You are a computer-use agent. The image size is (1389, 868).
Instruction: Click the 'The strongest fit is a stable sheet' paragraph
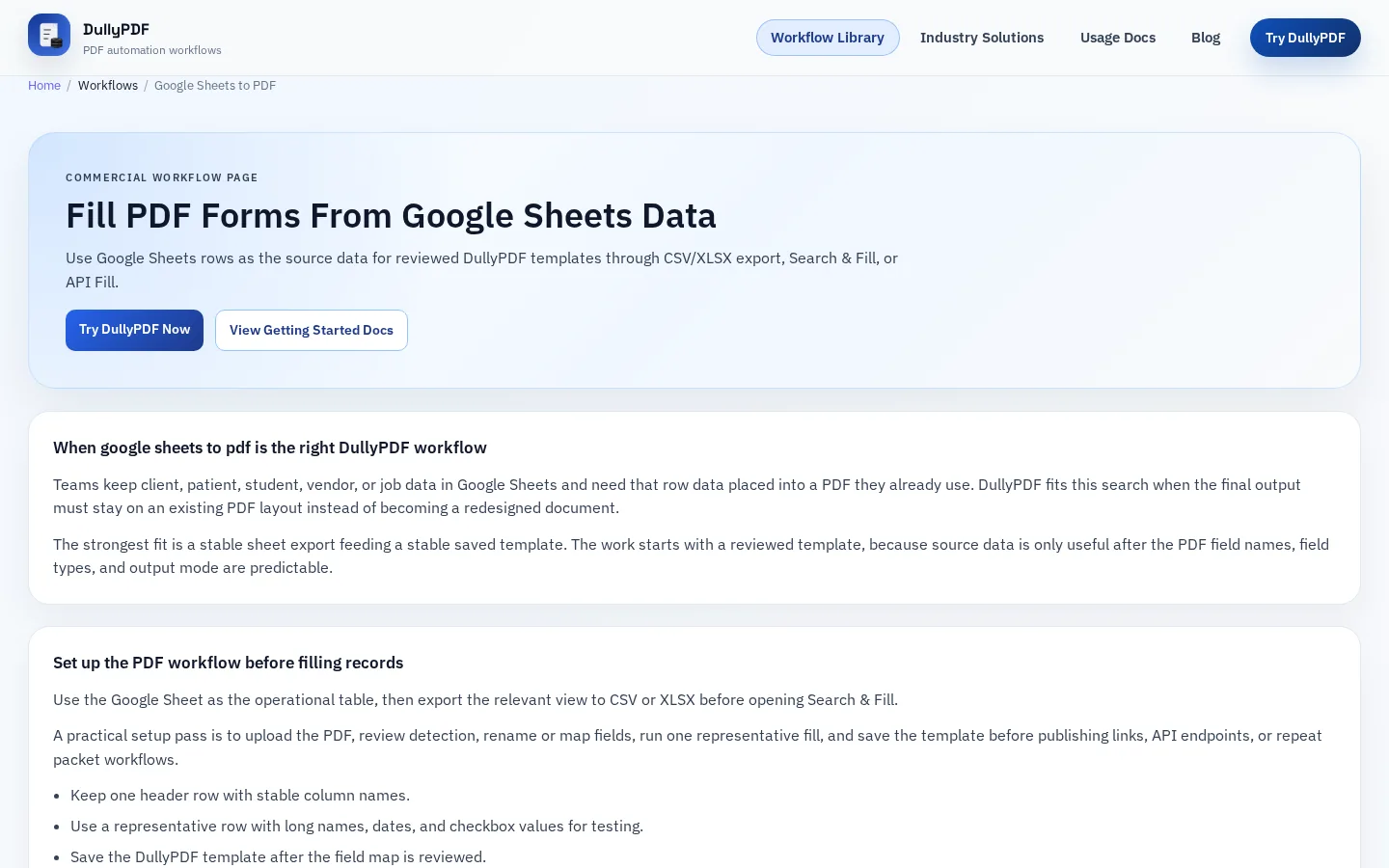[691, 556]
